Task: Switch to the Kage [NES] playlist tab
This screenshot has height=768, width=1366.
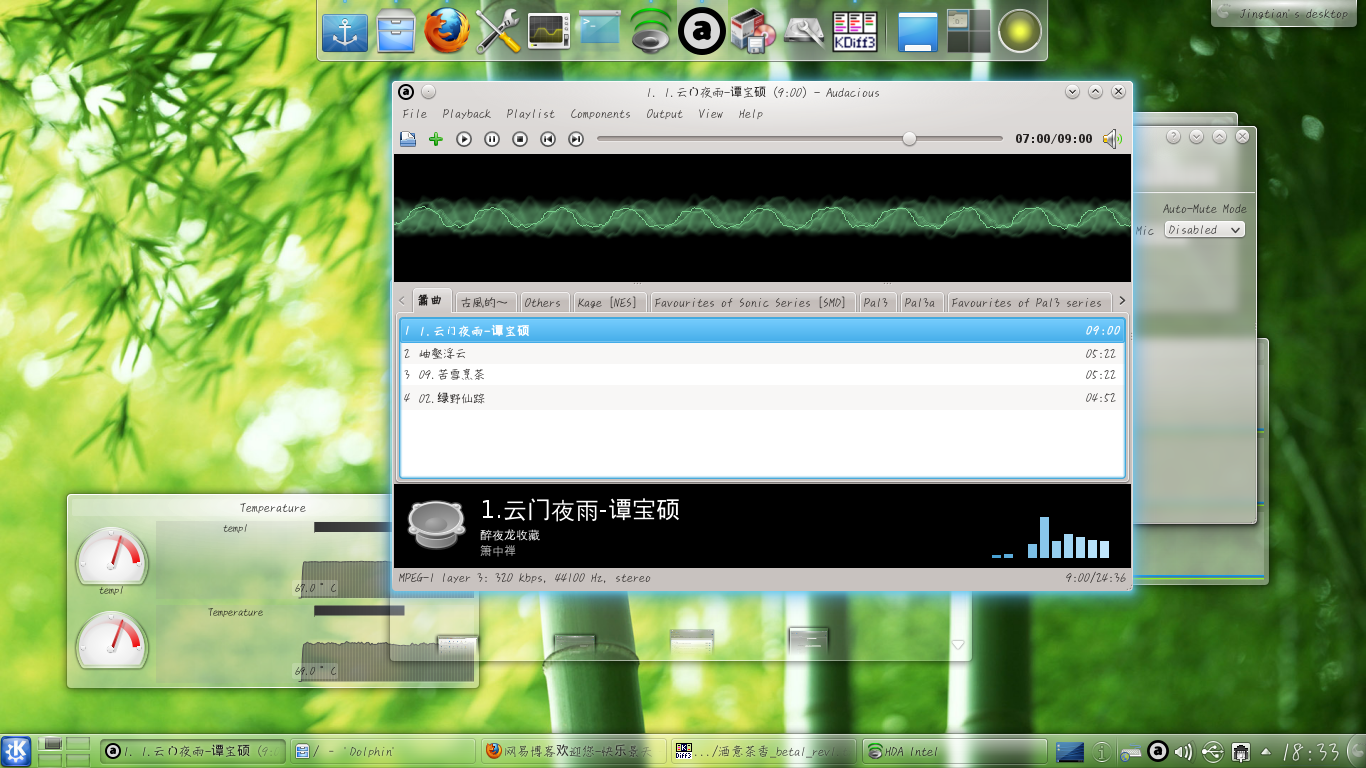Action: [x=607, y=302]
